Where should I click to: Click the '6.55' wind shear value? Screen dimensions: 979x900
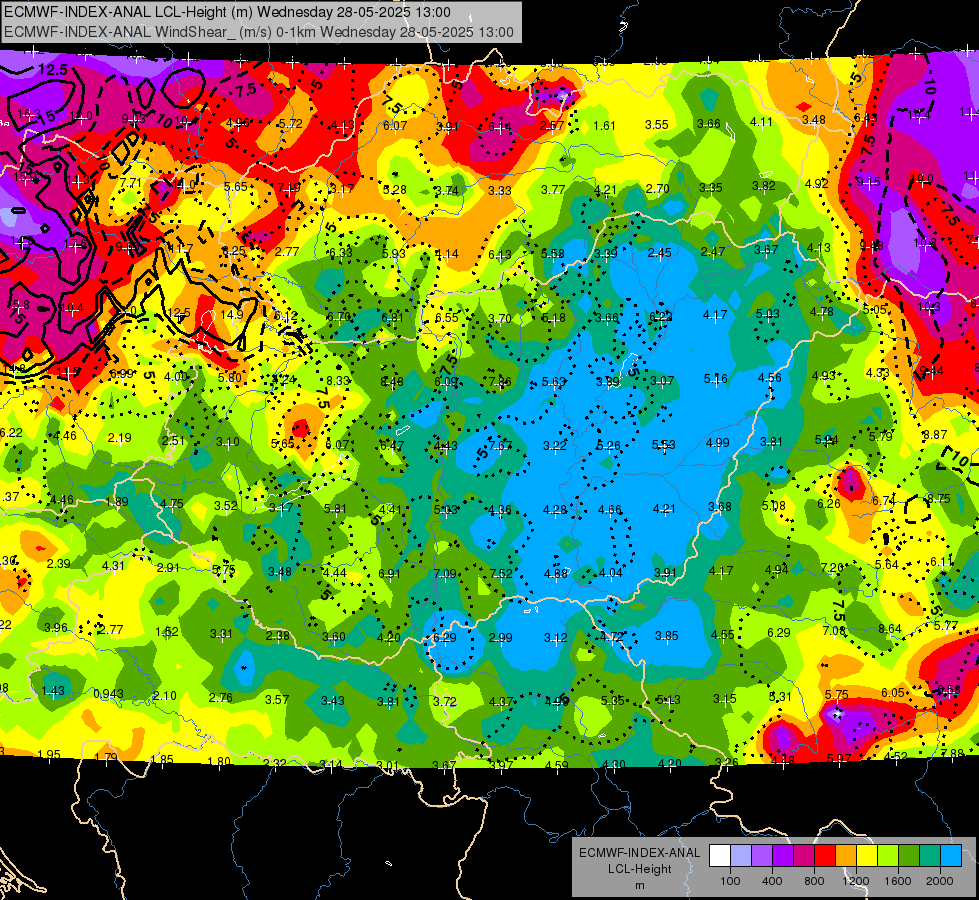click(x=446, y=317)
